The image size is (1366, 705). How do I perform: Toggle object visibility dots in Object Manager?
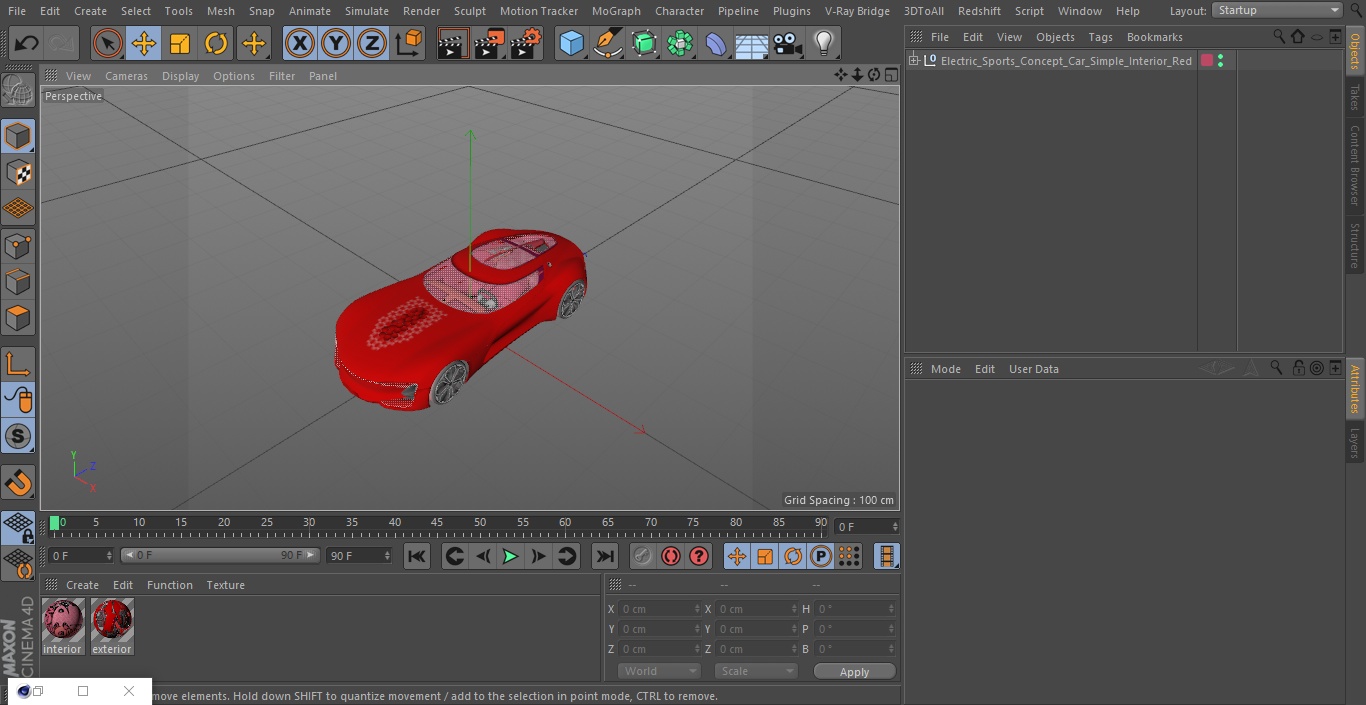point(1221,61)
